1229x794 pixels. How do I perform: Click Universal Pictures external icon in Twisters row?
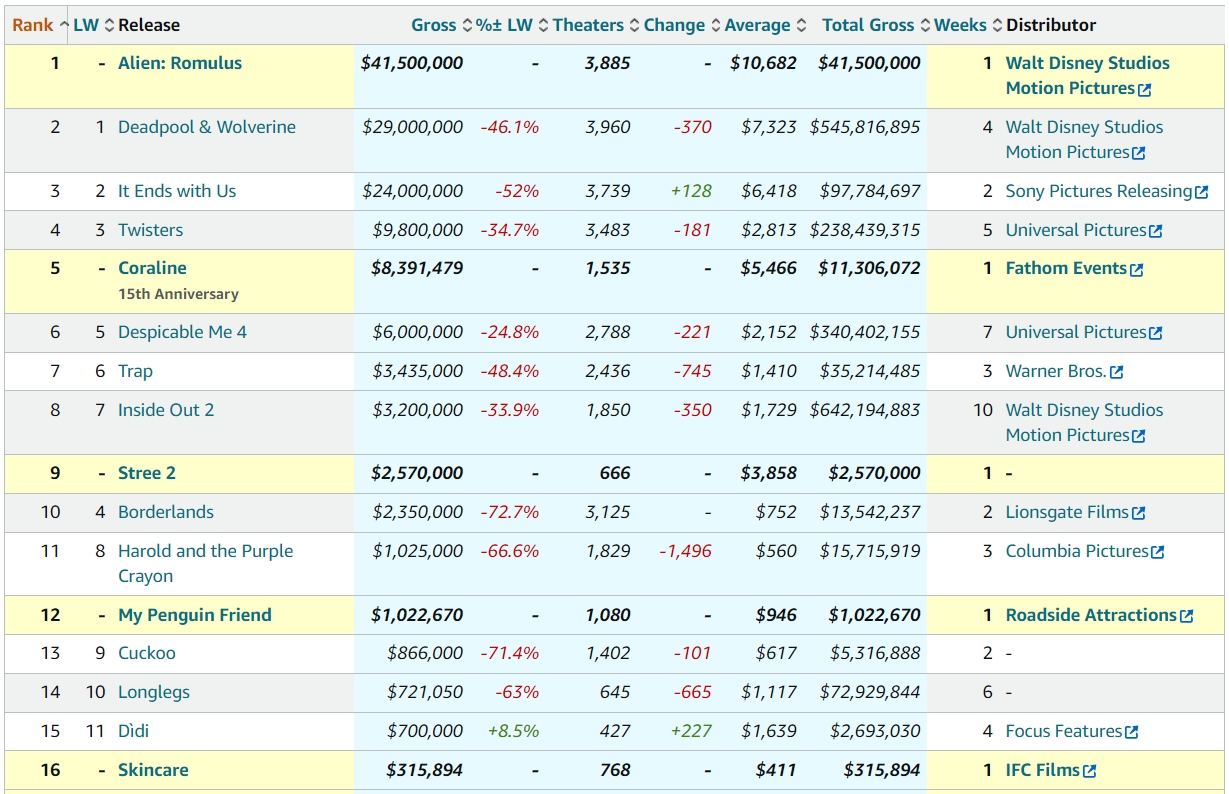click(1156, 231)
